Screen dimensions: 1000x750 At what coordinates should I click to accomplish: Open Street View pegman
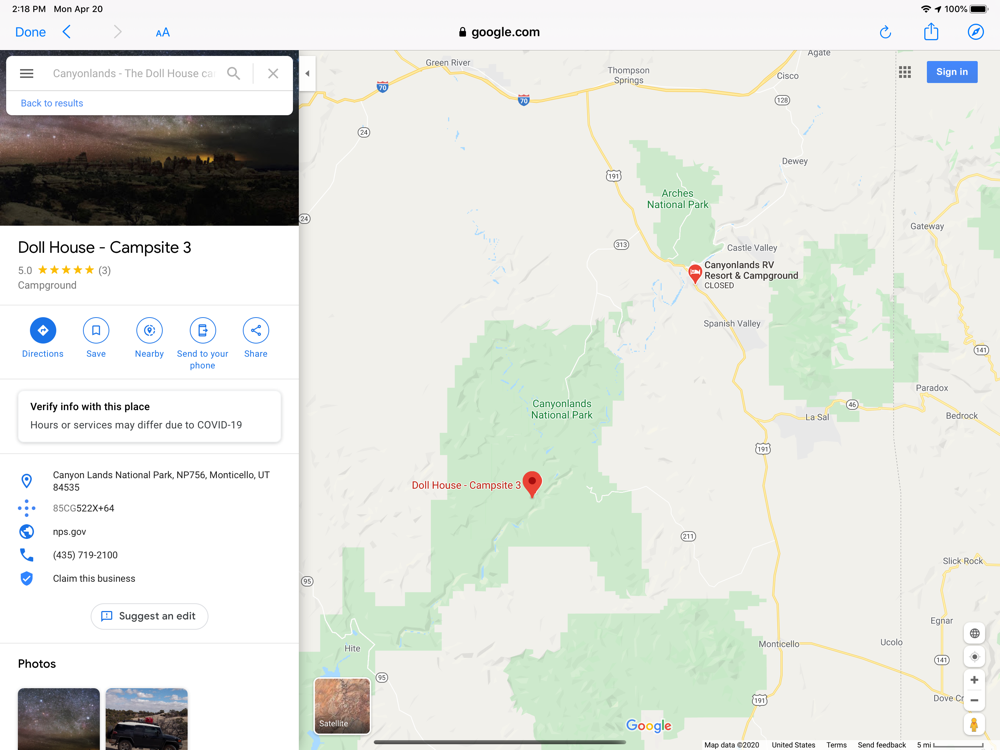pos(974,724)
